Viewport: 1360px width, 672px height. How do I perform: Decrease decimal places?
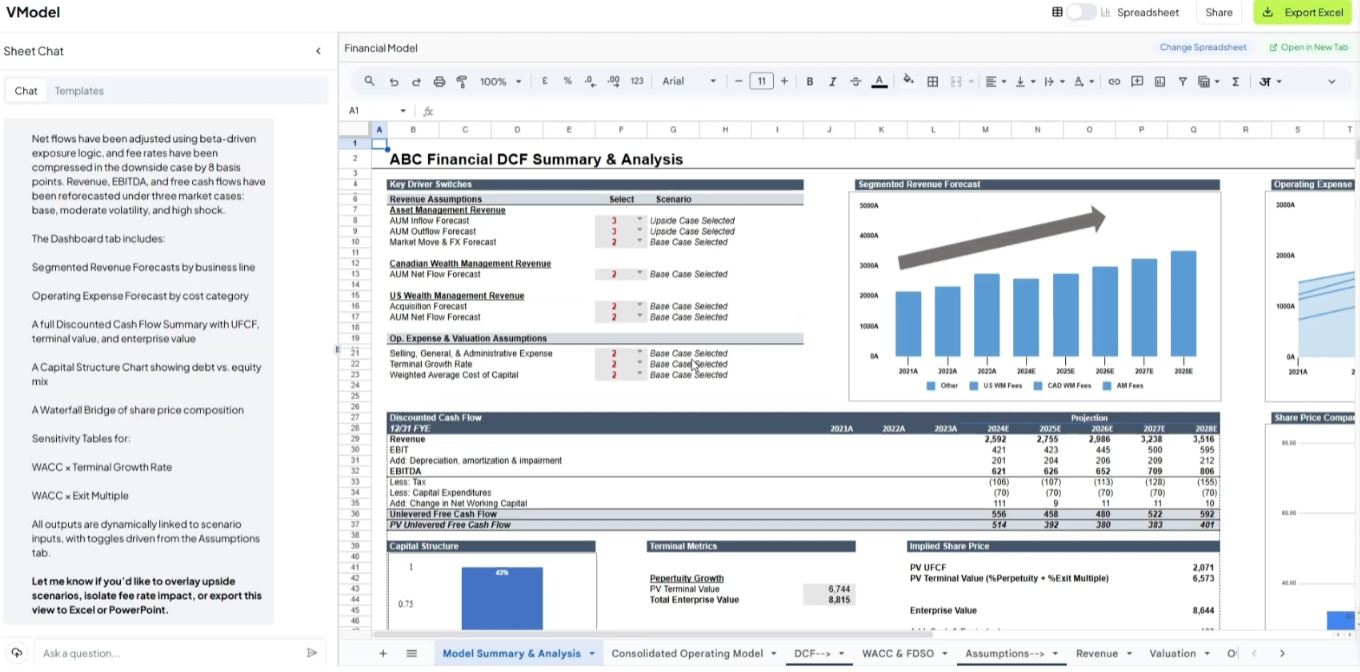(590, 82)
